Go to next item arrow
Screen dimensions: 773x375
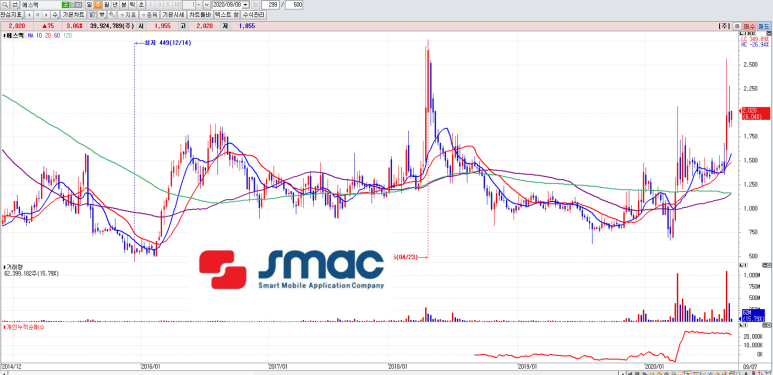46,15
